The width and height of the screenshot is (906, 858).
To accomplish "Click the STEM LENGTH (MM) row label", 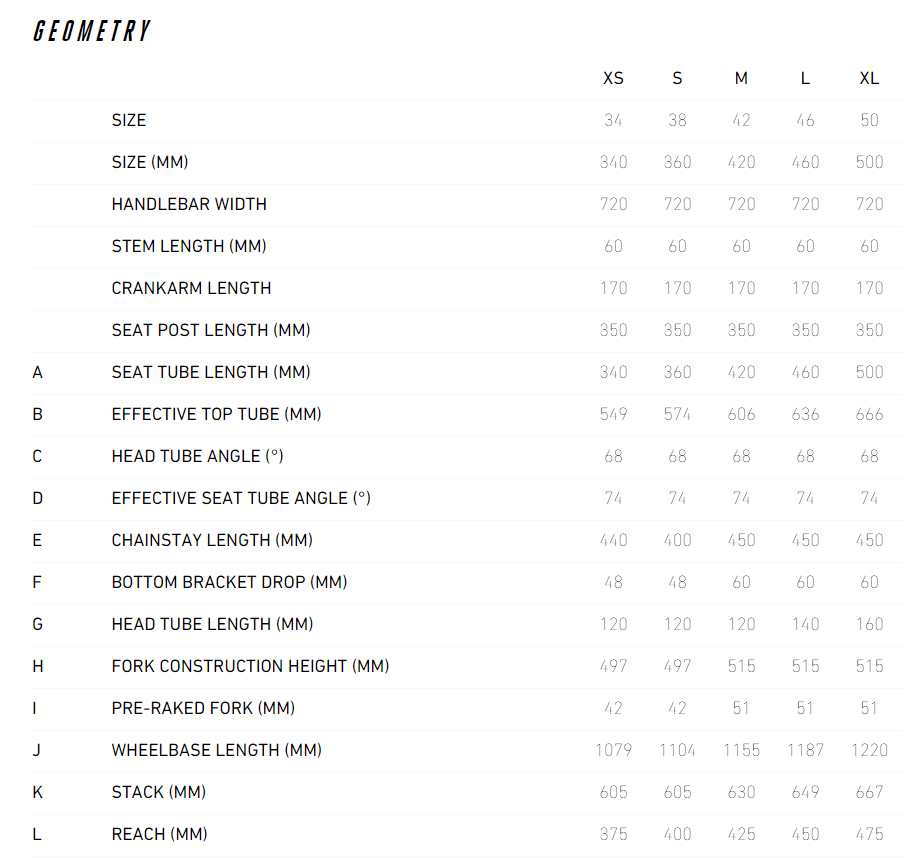I will [x=189, y=247].
